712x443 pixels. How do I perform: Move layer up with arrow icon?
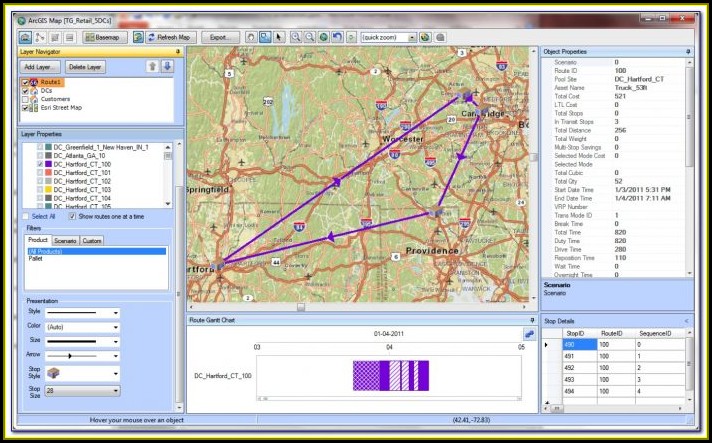pyautogui.click(x=151, y=67)
